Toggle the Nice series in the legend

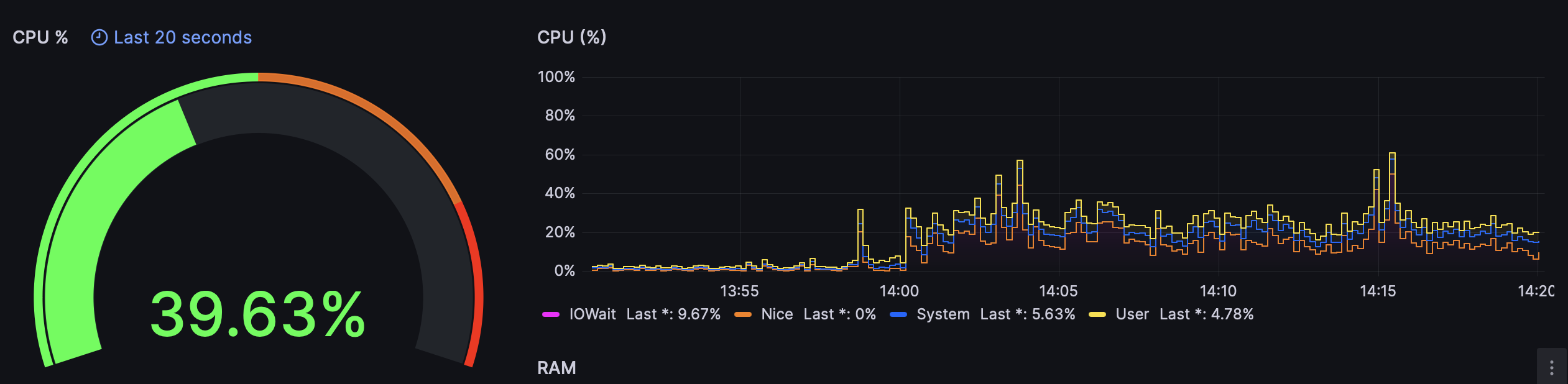777,314
